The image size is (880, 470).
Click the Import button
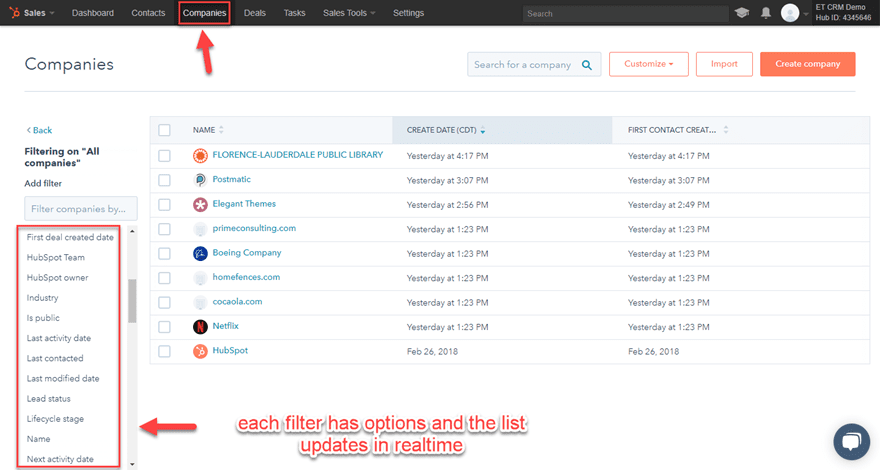(724, 64)
